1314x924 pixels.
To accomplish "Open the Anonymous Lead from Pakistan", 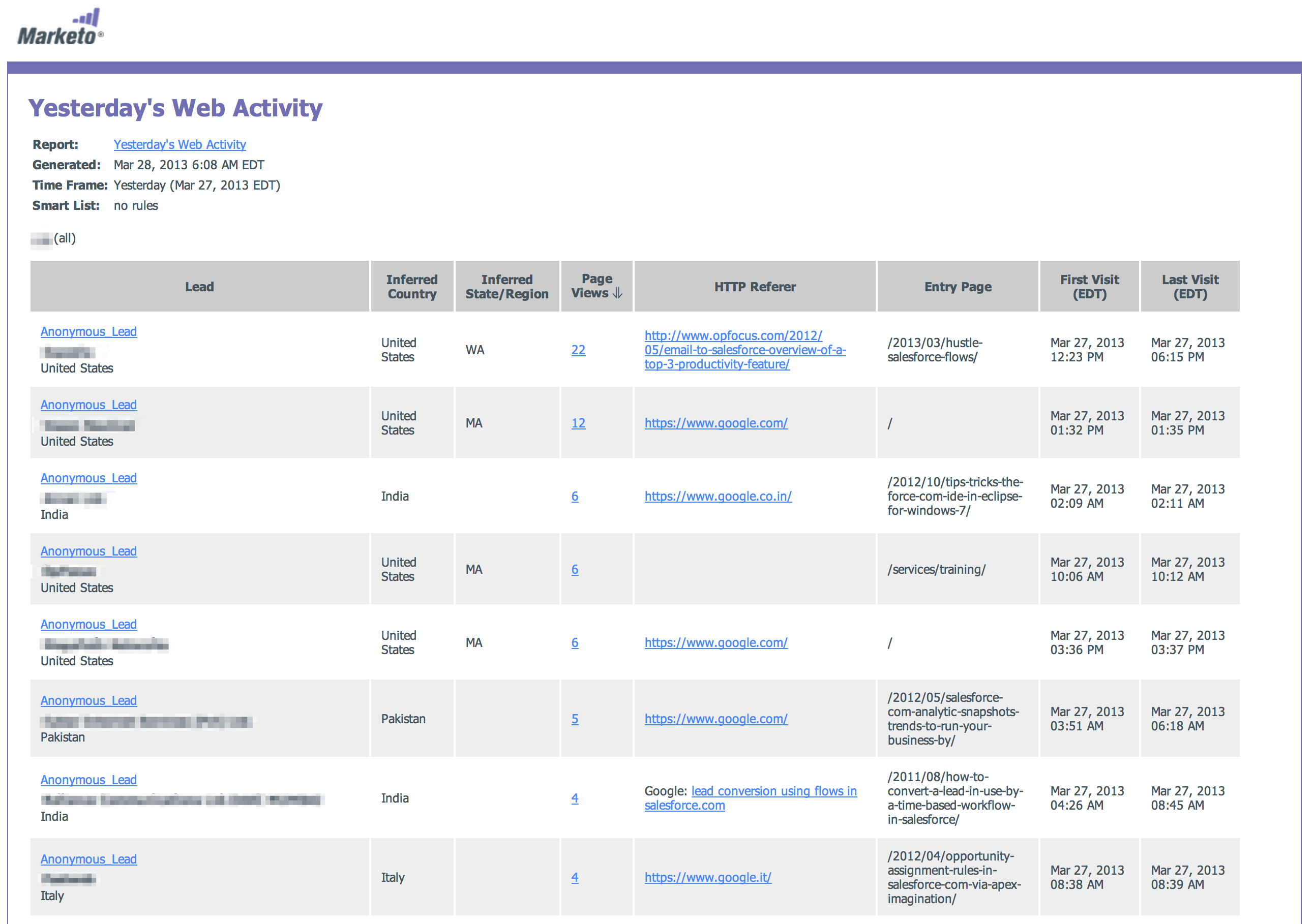I will [88, 701].
